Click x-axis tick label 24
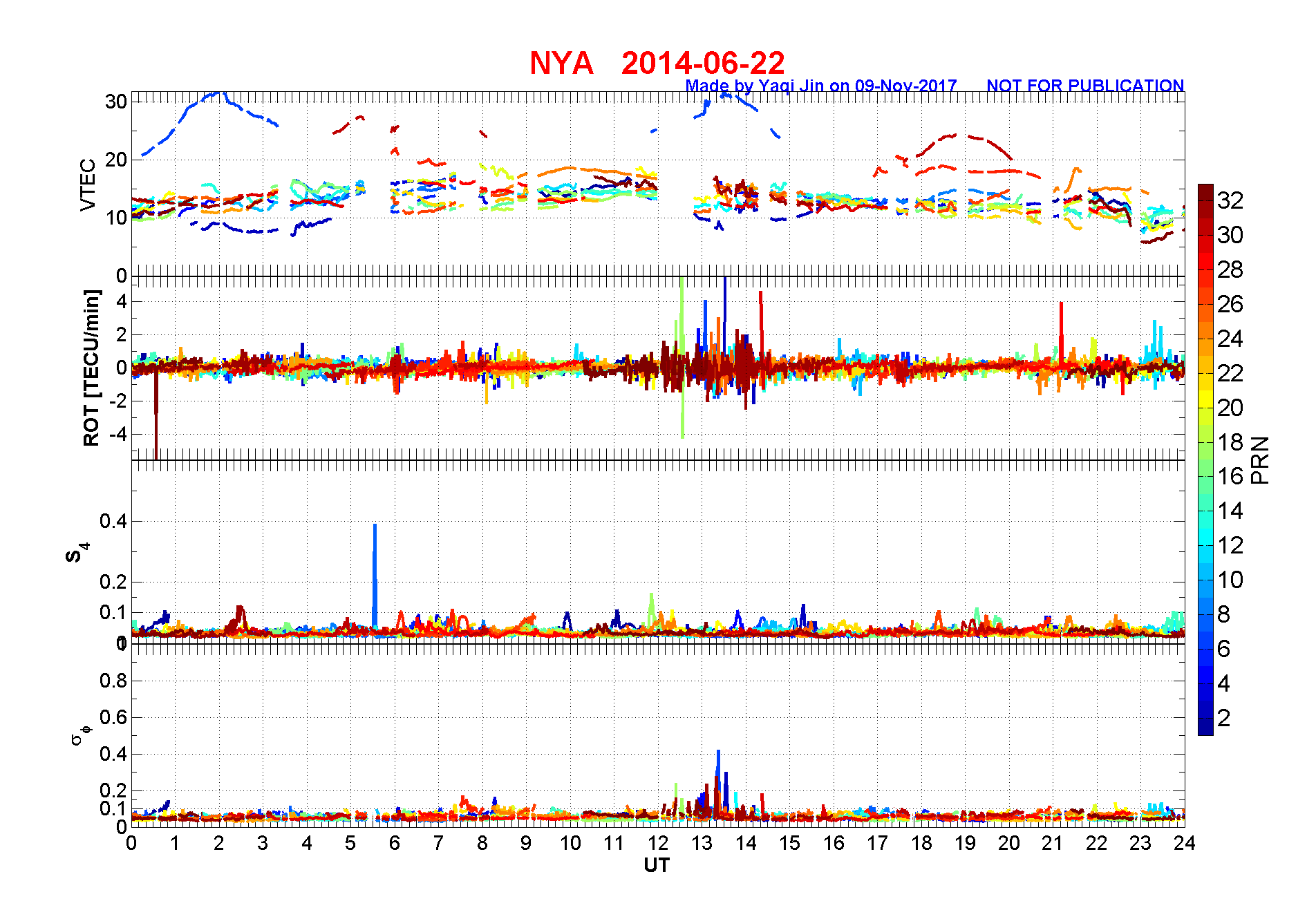The image size is (1316, 919). (x=1185, y=843)
